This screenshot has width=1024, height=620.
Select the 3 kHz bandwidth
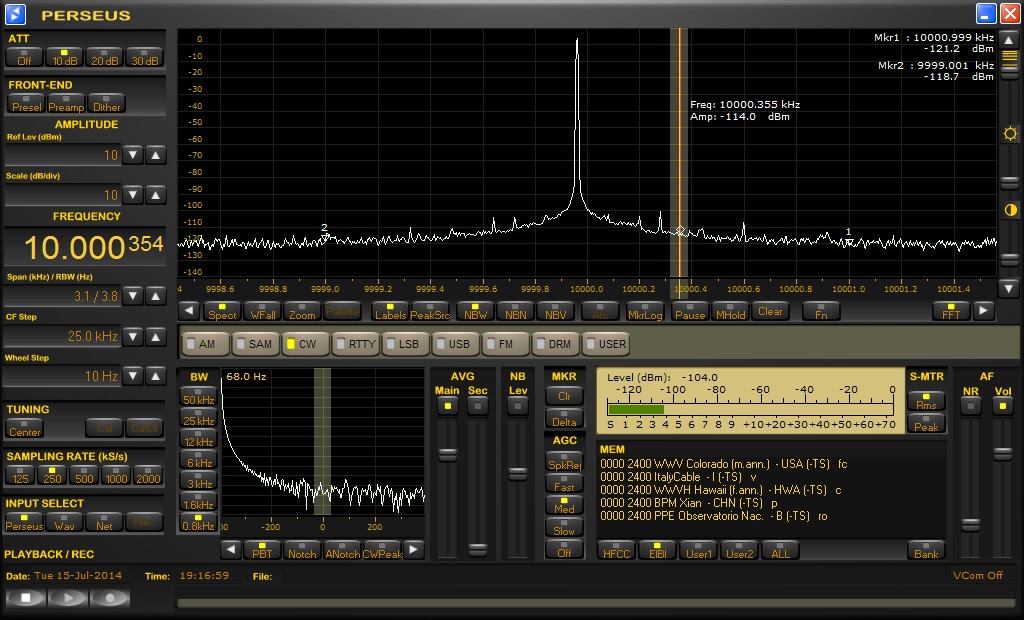point(199,481)
